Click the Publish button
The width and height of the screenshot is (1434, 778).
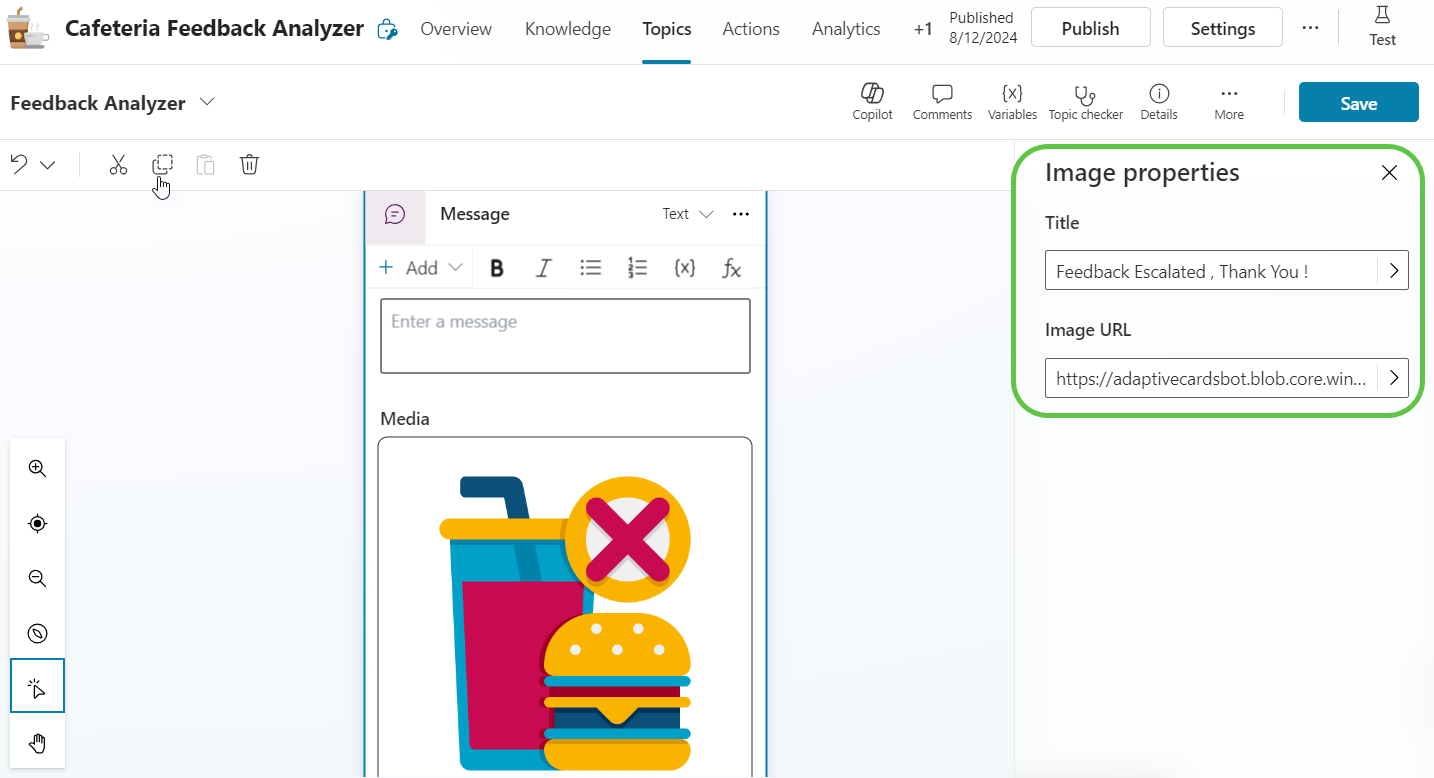[1090, 29]
